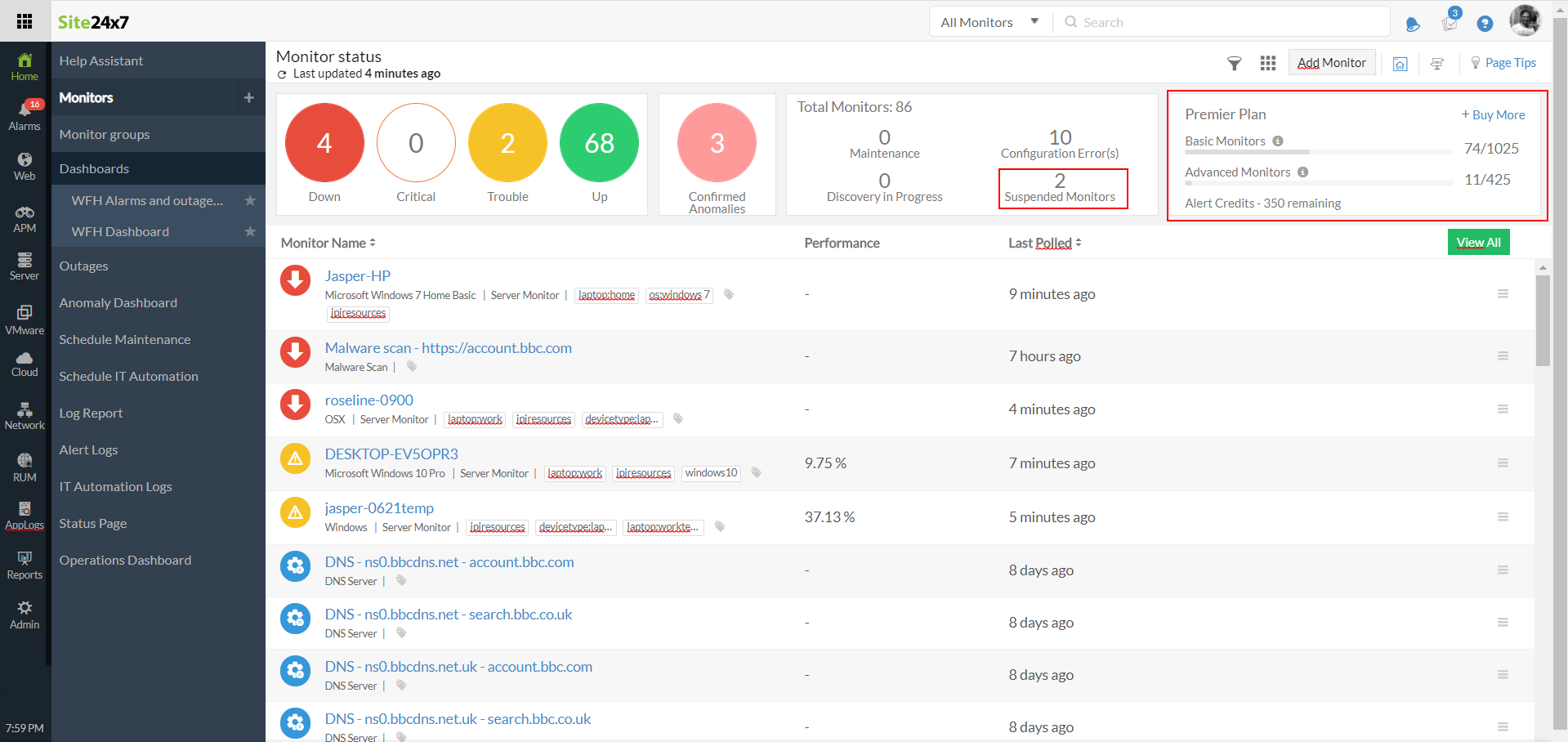Screen dimensions: 1568x742
Task: Open the Network module icon
Action: (25, 416)
